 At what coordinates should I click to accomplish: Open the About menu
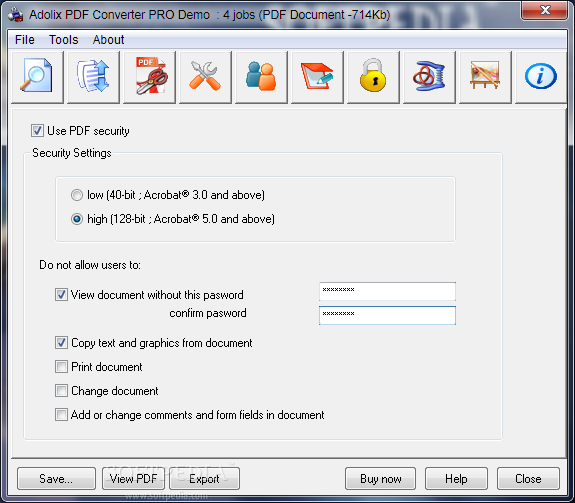[x=108, y=40]
